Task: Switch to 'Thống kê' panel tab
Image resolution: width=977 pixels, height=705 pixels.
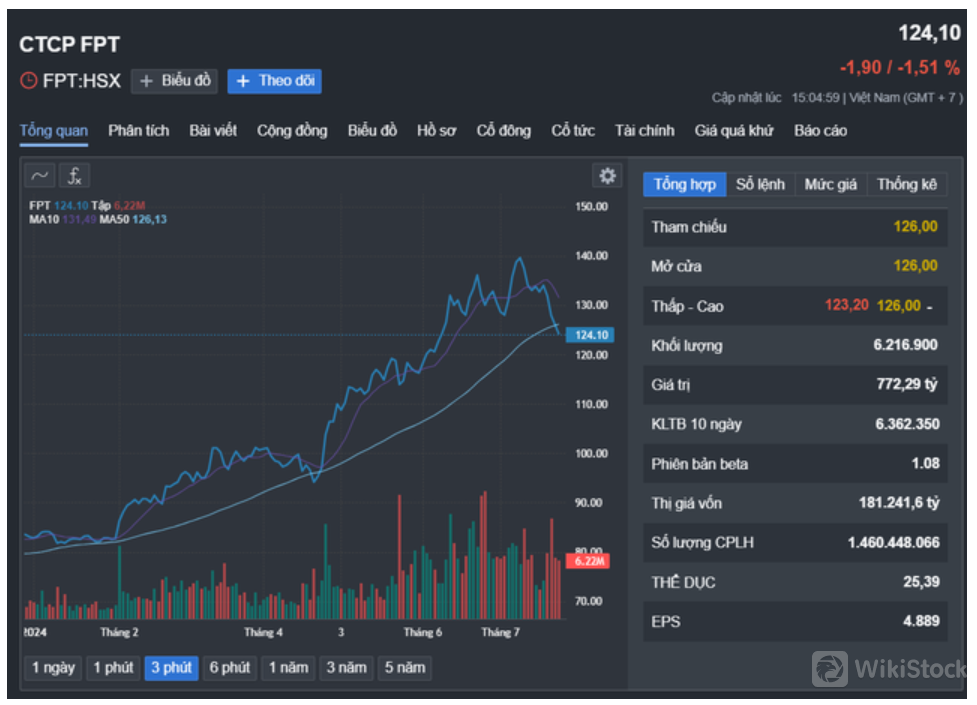Action: [x=907, y=185]
